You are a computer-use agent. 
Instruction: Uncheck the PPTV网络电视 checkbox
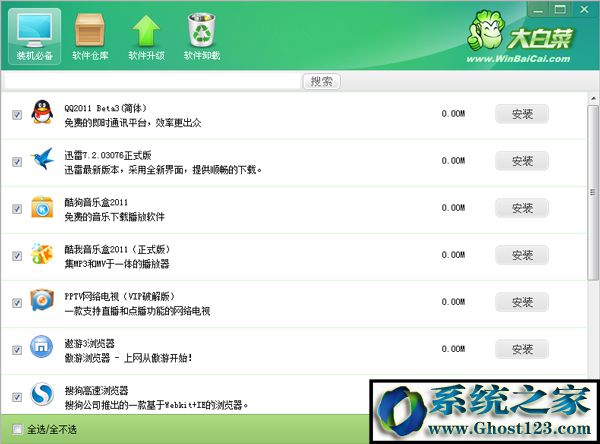tap(17, 303)
